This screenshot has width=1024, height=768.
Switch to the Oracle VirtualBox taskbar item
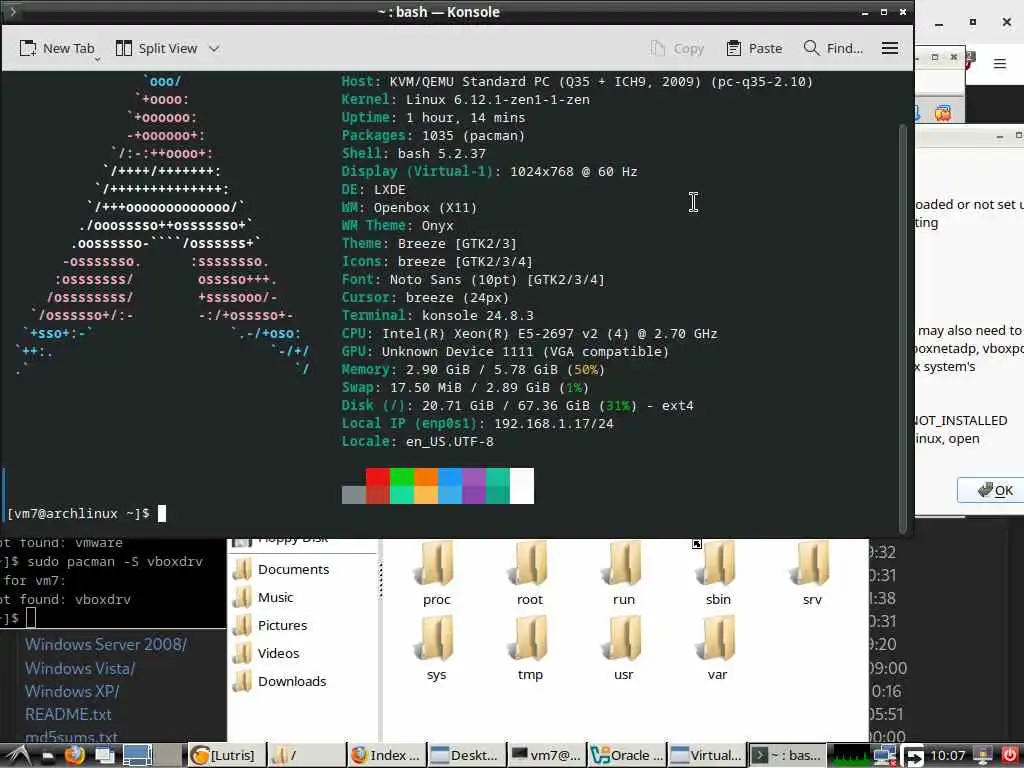[626, 756]
